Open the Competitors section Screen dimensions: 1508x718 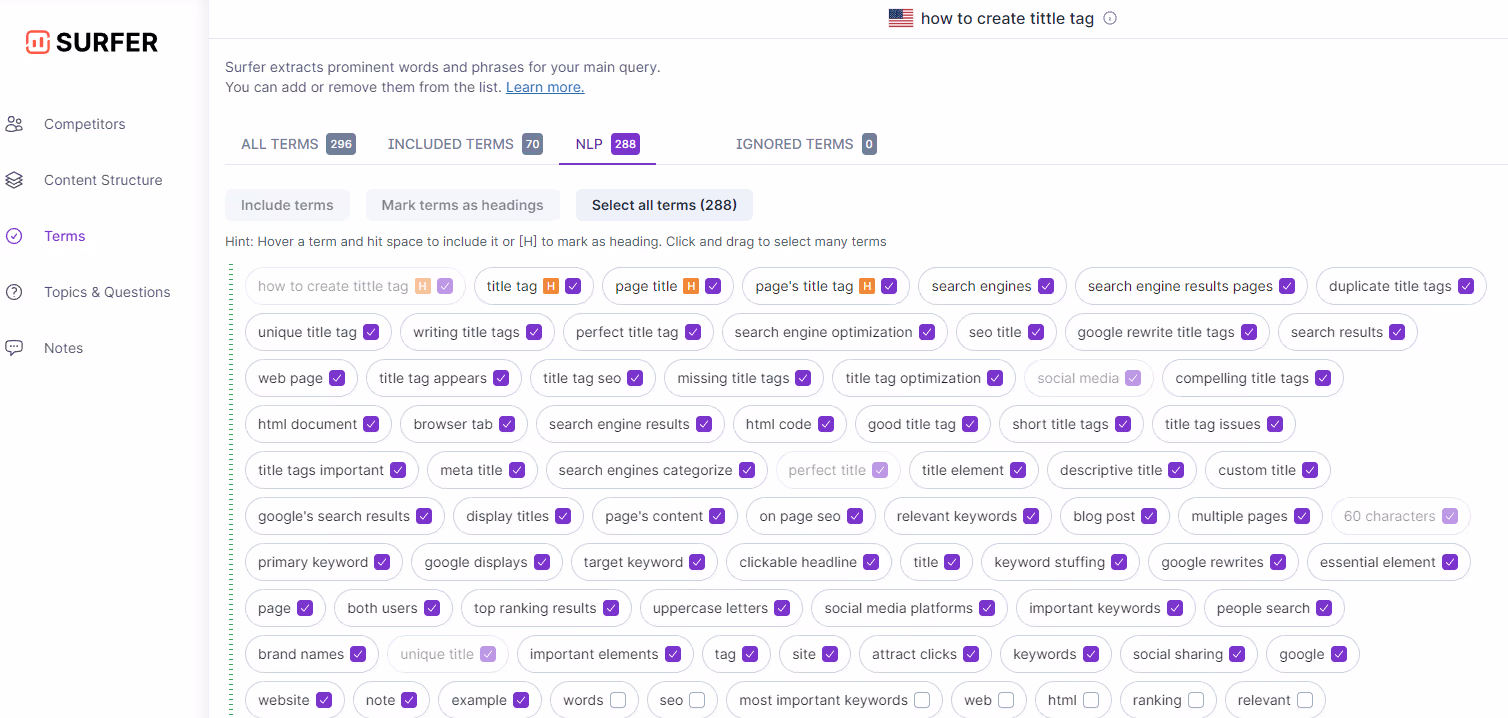click(x=85, y=124)
